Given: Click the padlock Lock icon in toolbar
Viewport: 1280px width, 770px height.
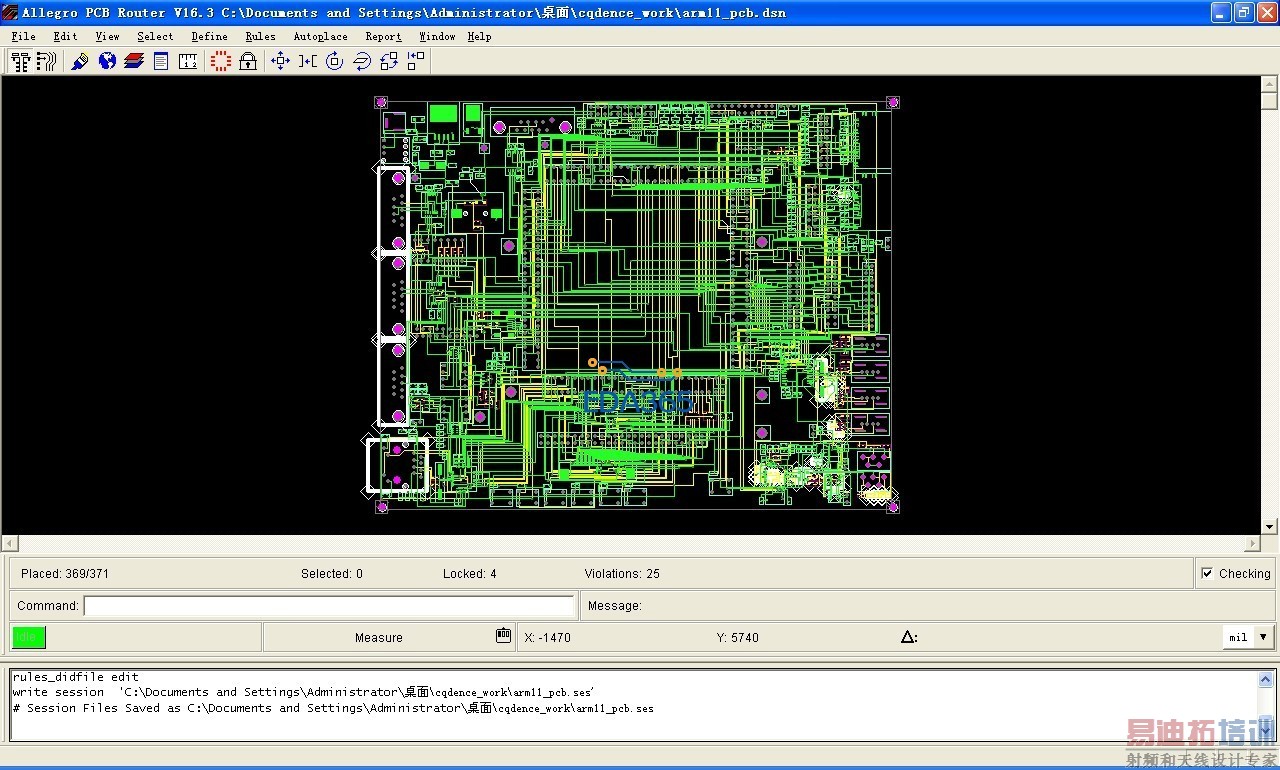Looking at the screenshot, I should coord(247,62).
